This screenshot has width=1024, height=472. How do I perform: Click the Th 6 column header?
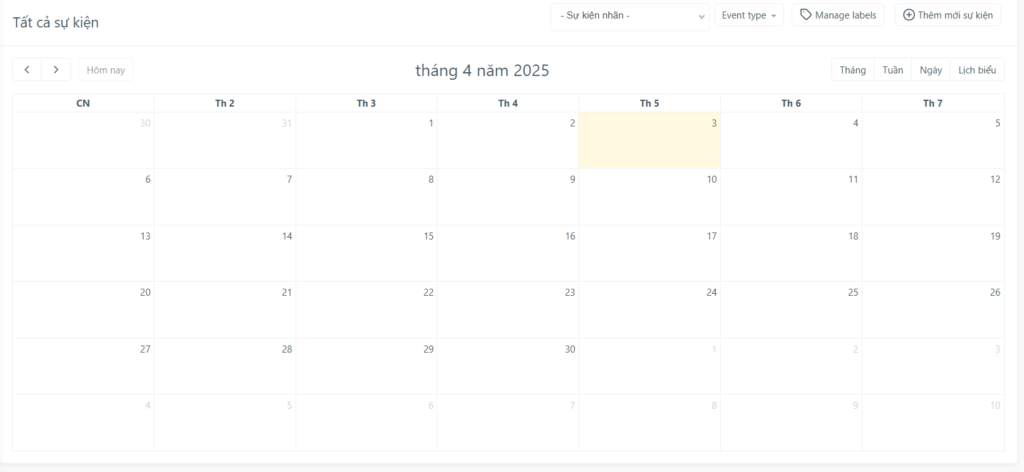click(x=791, y=103)
